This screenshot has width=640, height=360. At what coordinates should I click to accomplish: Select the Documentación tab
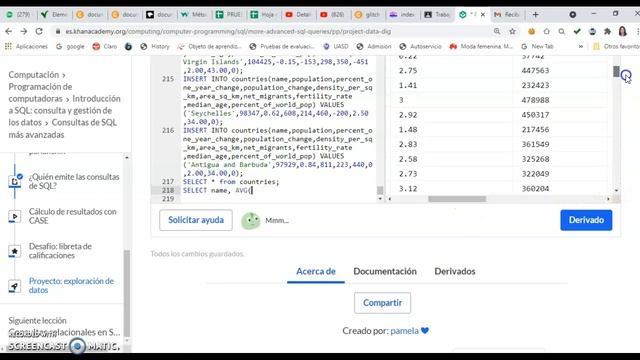coord(385,271)
